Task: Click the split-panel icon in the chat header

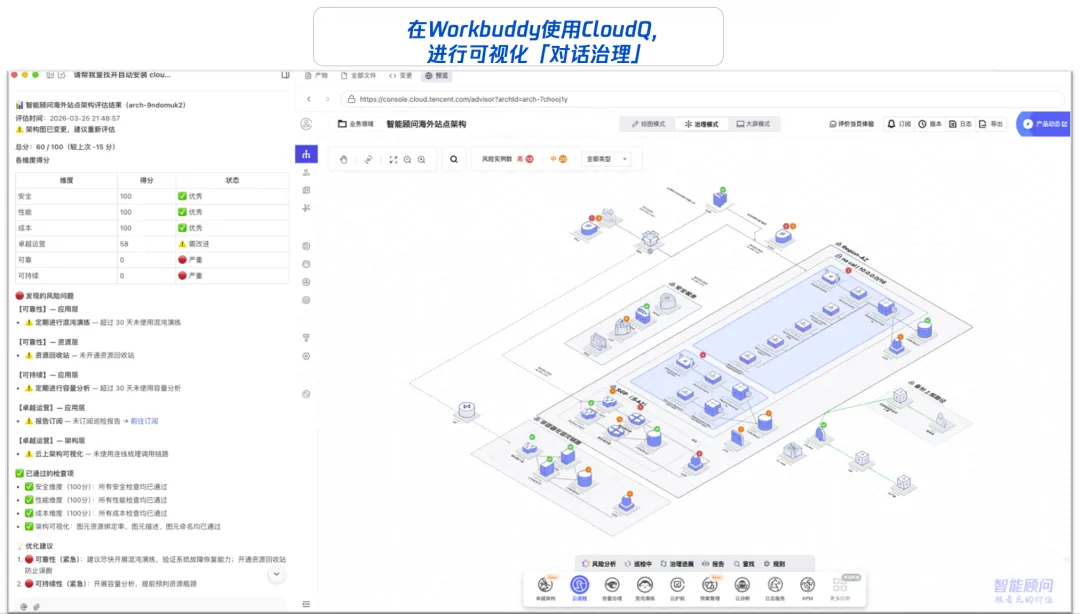Action: click(x=285, y=75)
